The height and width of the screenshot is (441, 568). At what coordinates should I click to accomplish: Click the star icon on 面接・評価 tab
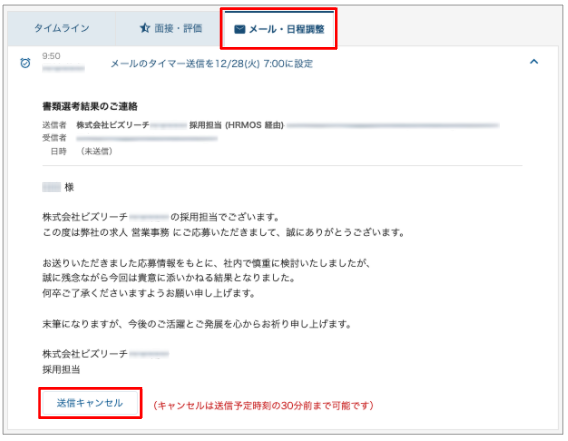(x=145, y=28)
